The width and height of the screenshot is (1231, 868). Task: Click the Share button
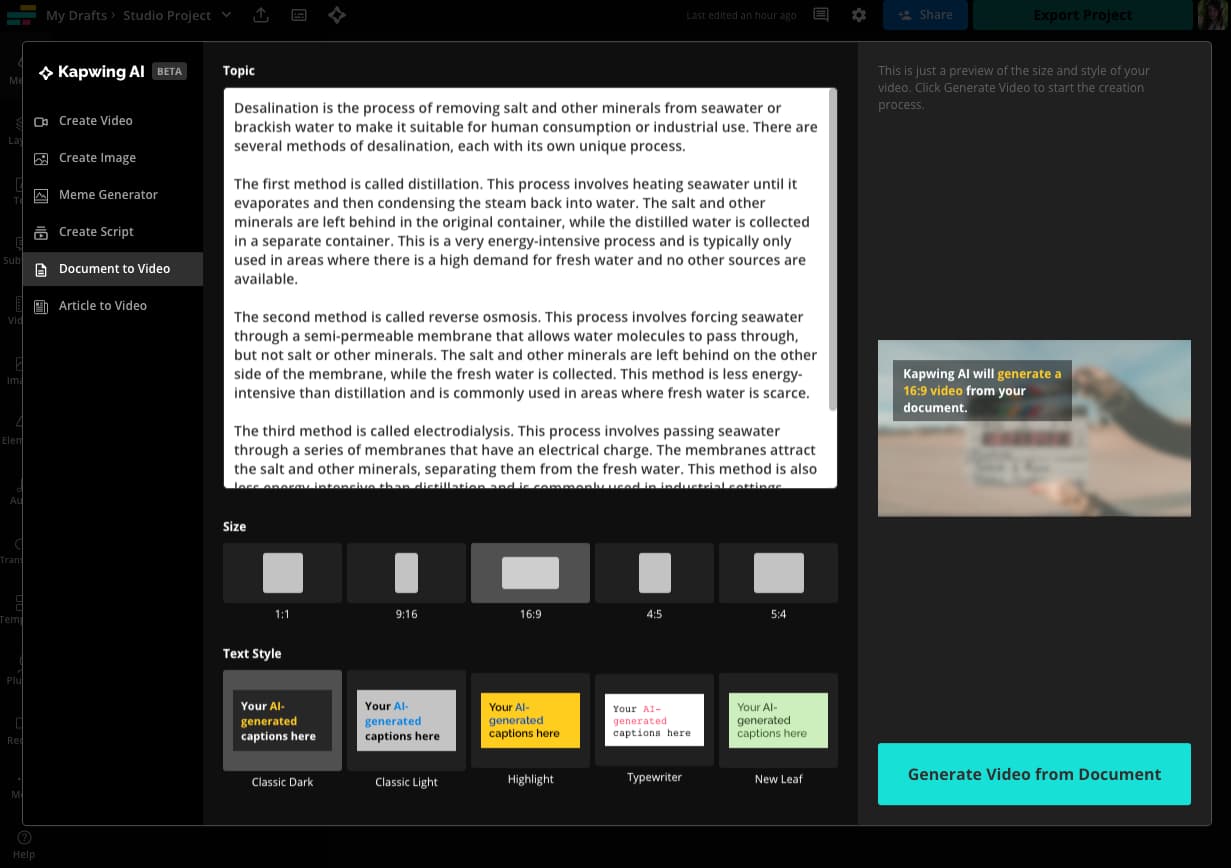point(925,15)
